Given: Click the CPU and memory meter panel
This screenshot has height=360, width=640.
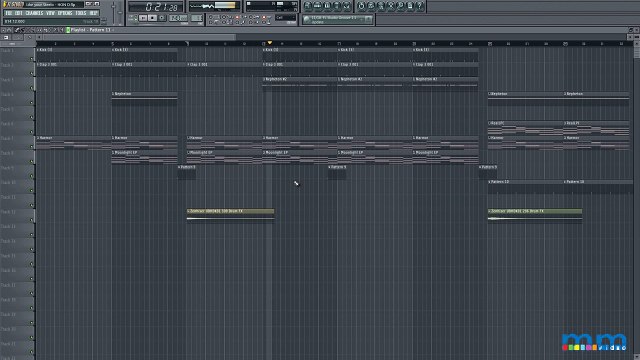Looking at the screenshot, I should (272, 6).
